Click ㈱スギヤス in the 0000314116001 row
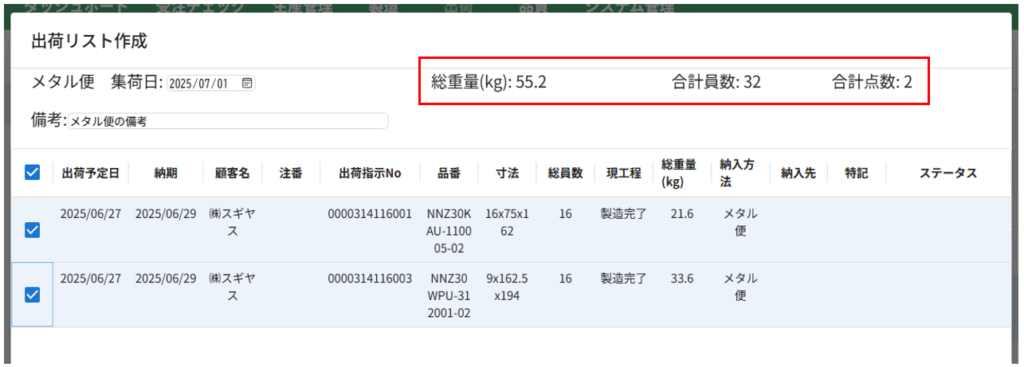1024x367 pixels. coord(232,222)
